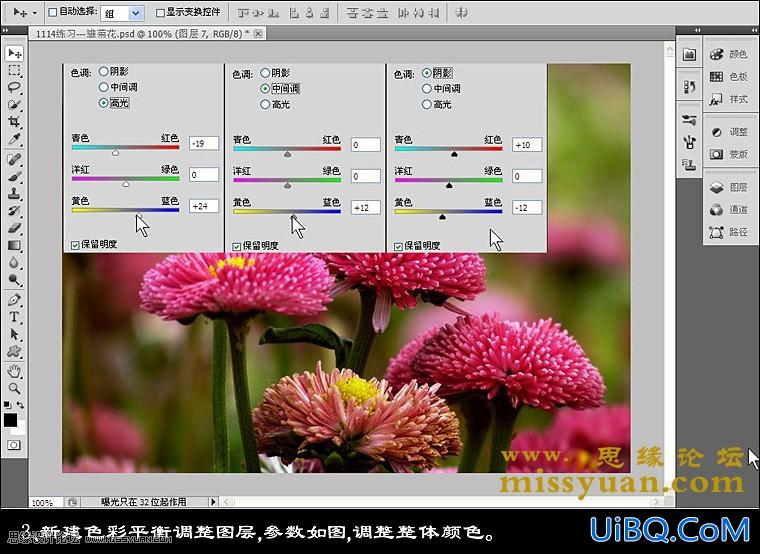Open the 样式 panel

tap(730, 99)
